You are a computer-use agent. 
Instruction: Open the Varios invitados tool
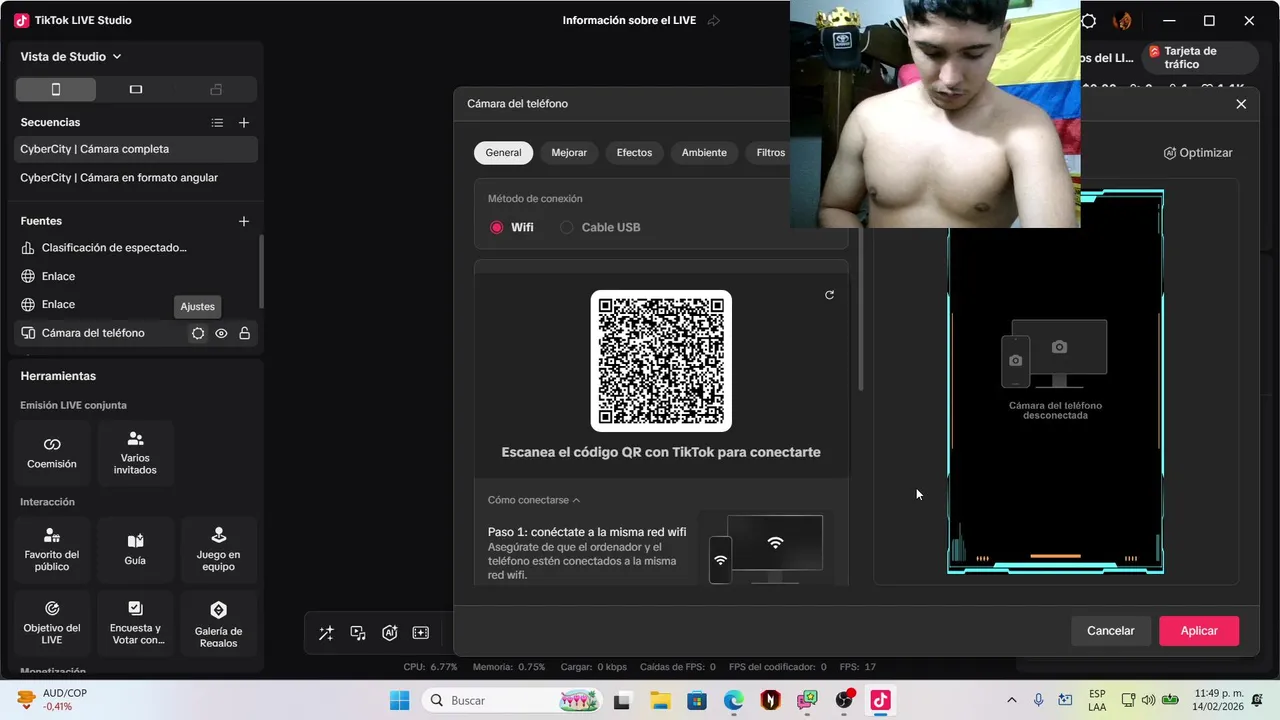(135, 453)
